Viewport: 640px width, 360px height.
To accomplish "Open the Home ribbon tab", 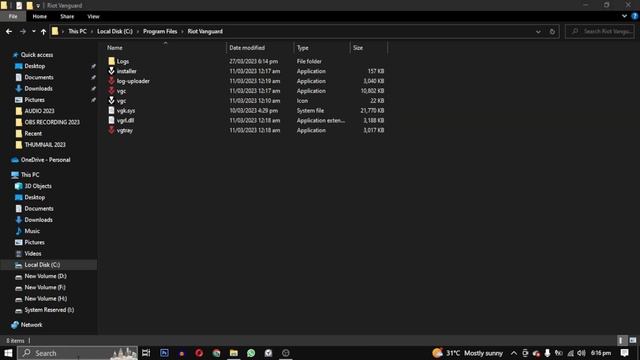I will click(x=40, y=16).
